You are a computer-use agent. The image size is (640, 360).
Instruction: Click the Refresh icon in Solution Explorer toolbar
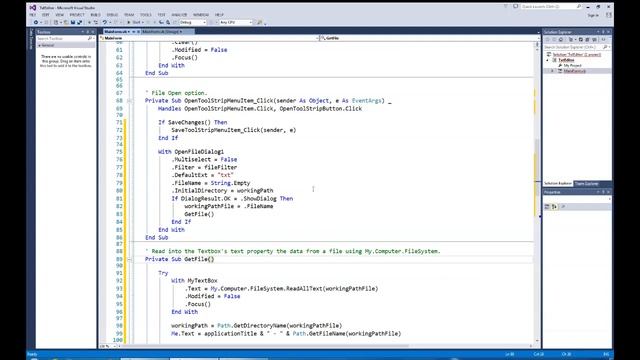[581, 40]
